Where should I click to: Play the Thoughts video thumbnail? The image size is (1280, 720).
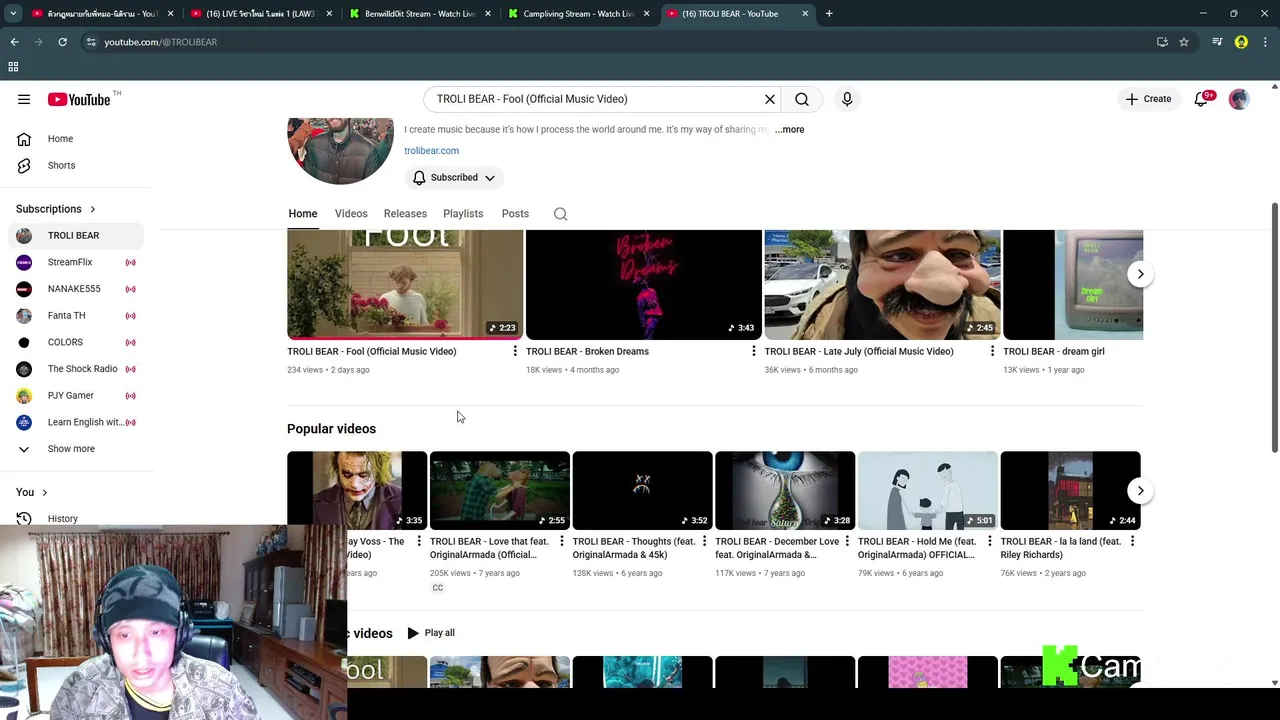[642, 490]
